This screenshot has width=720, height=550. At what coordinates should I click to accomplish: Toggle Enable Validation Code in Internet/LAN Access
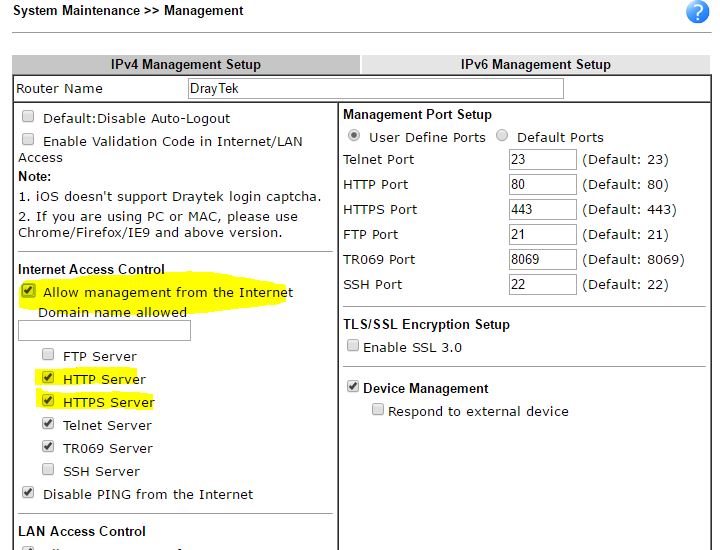28,140
